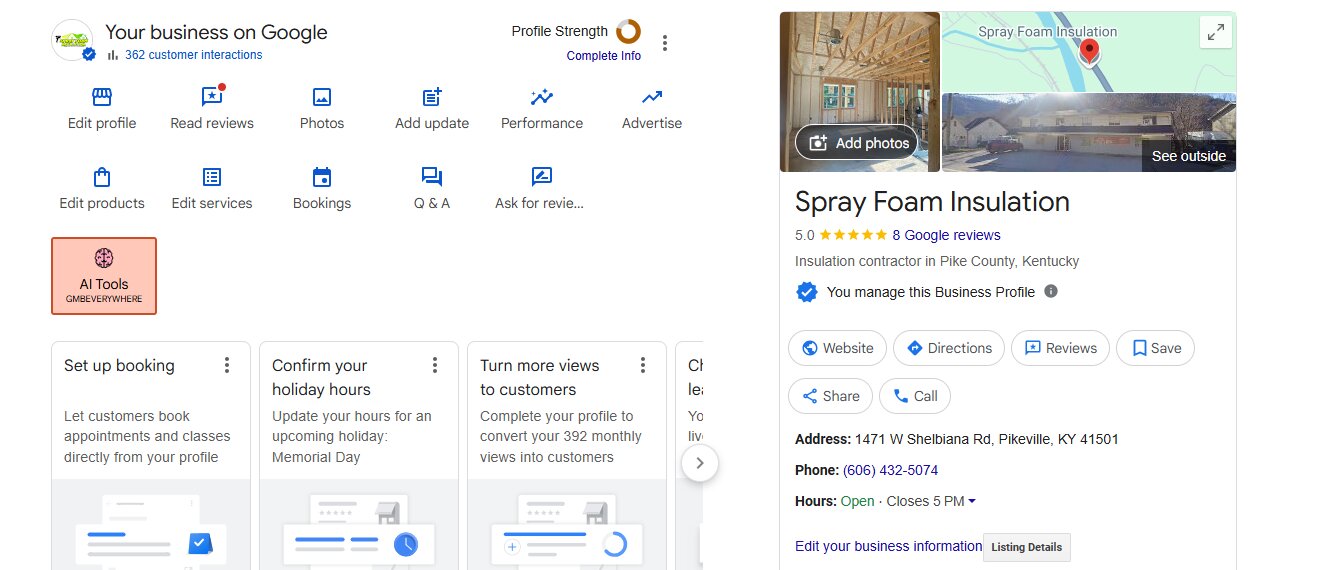Open options for Confirm your holiday hours card

coord(435,365)
